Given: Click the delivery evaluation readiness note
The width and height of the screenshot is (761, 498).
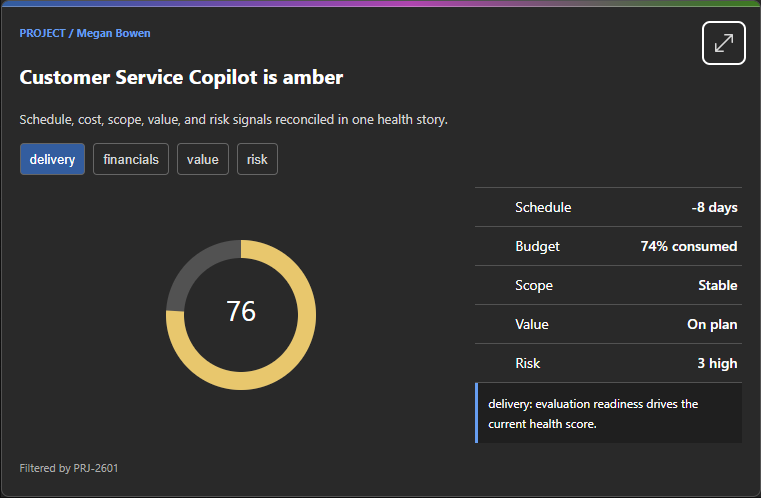Looking at the screenshot, I should click(x=608, y=413).
